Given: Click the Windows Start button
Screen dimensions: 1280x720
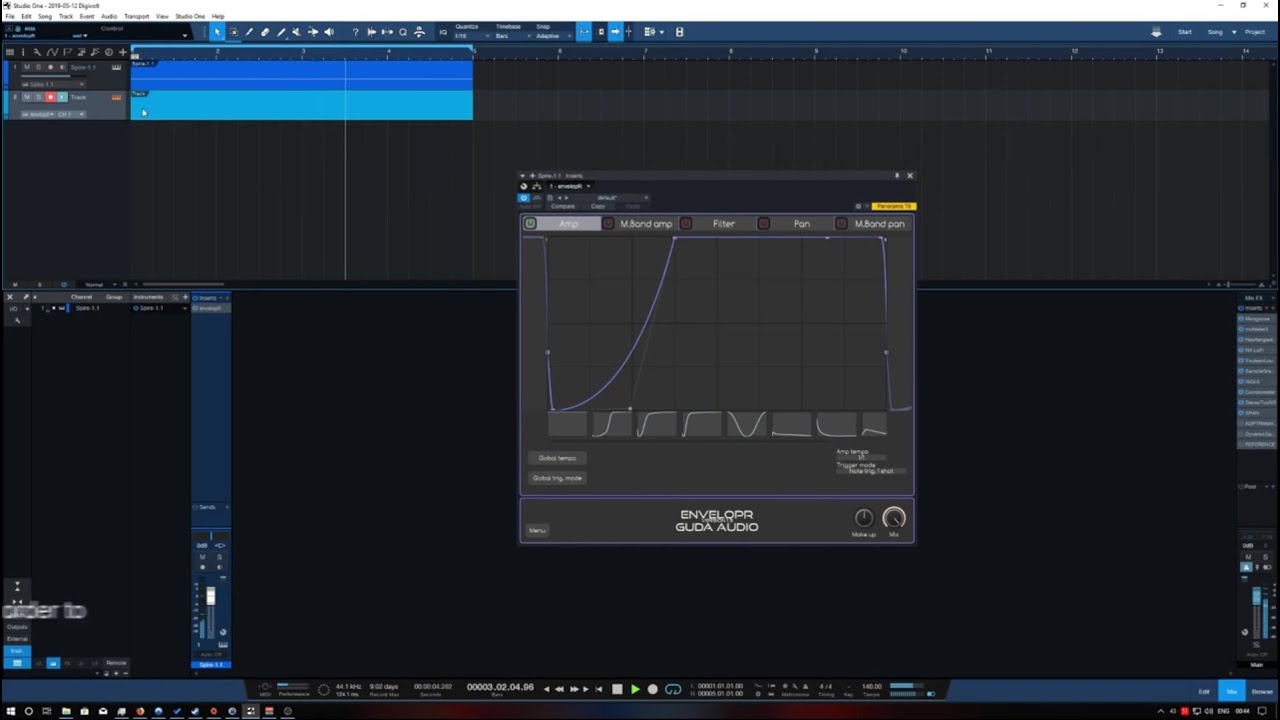Looking at the screenshot, I should click(9, 711).
